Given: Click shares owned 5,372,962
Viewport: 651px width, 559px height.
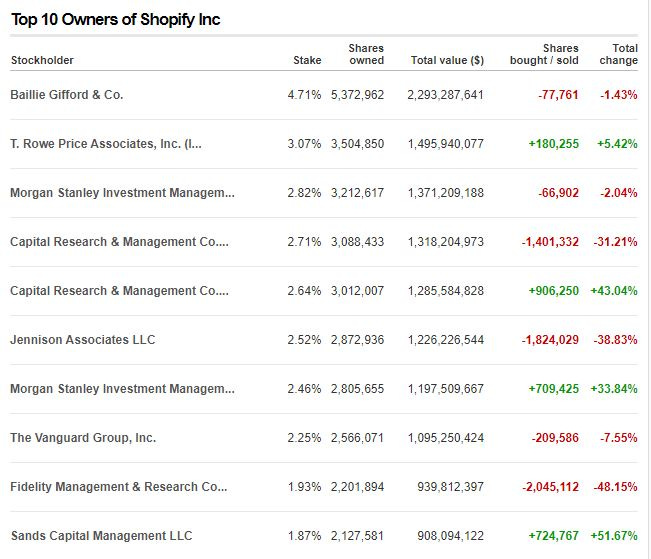Looking at the screenshot, I should pos(357,95).
